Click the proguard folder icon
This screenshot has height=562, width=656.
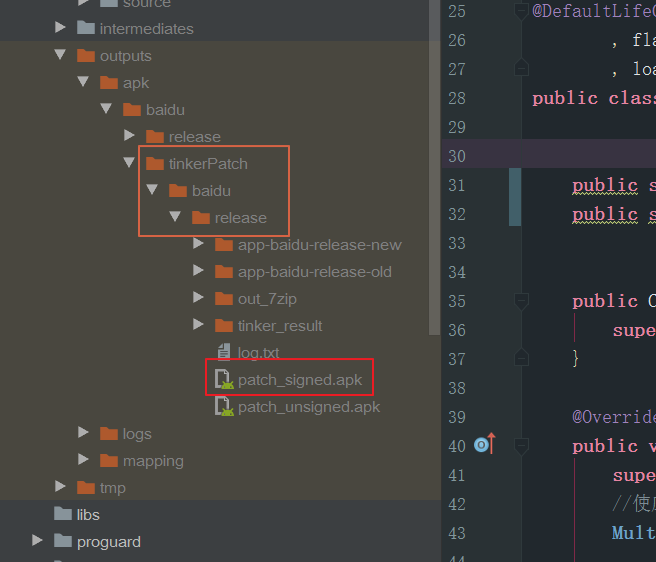[x=63, y=542]
